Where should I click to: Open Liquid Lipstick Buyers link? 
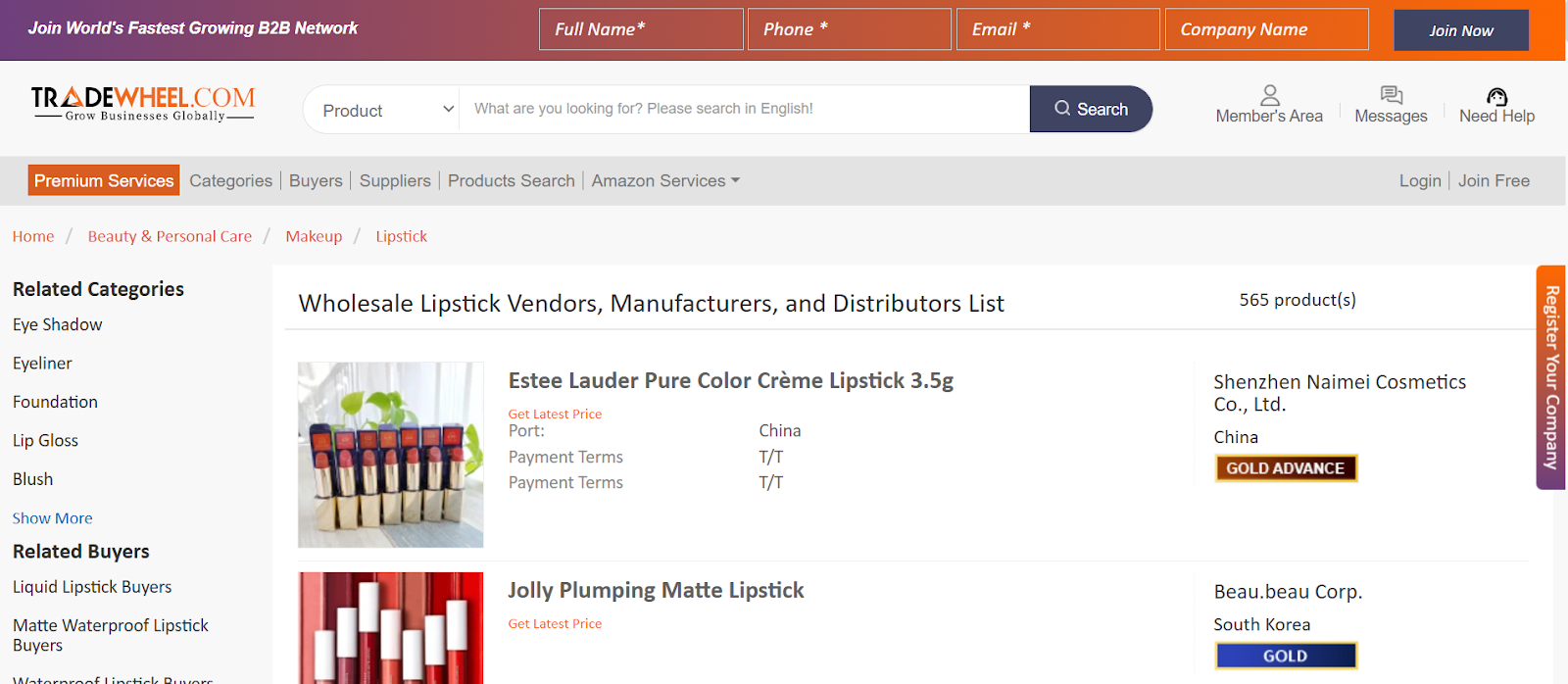(x=92, y=587)
